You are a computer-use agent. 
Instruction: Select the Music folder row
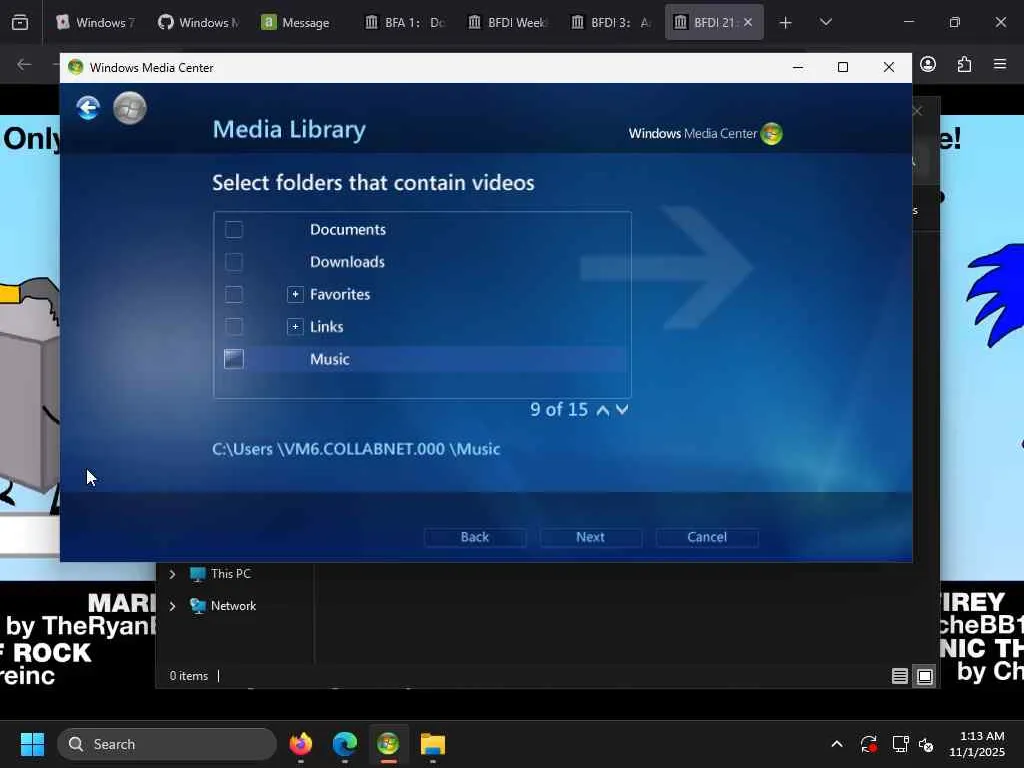coord(422,359)
